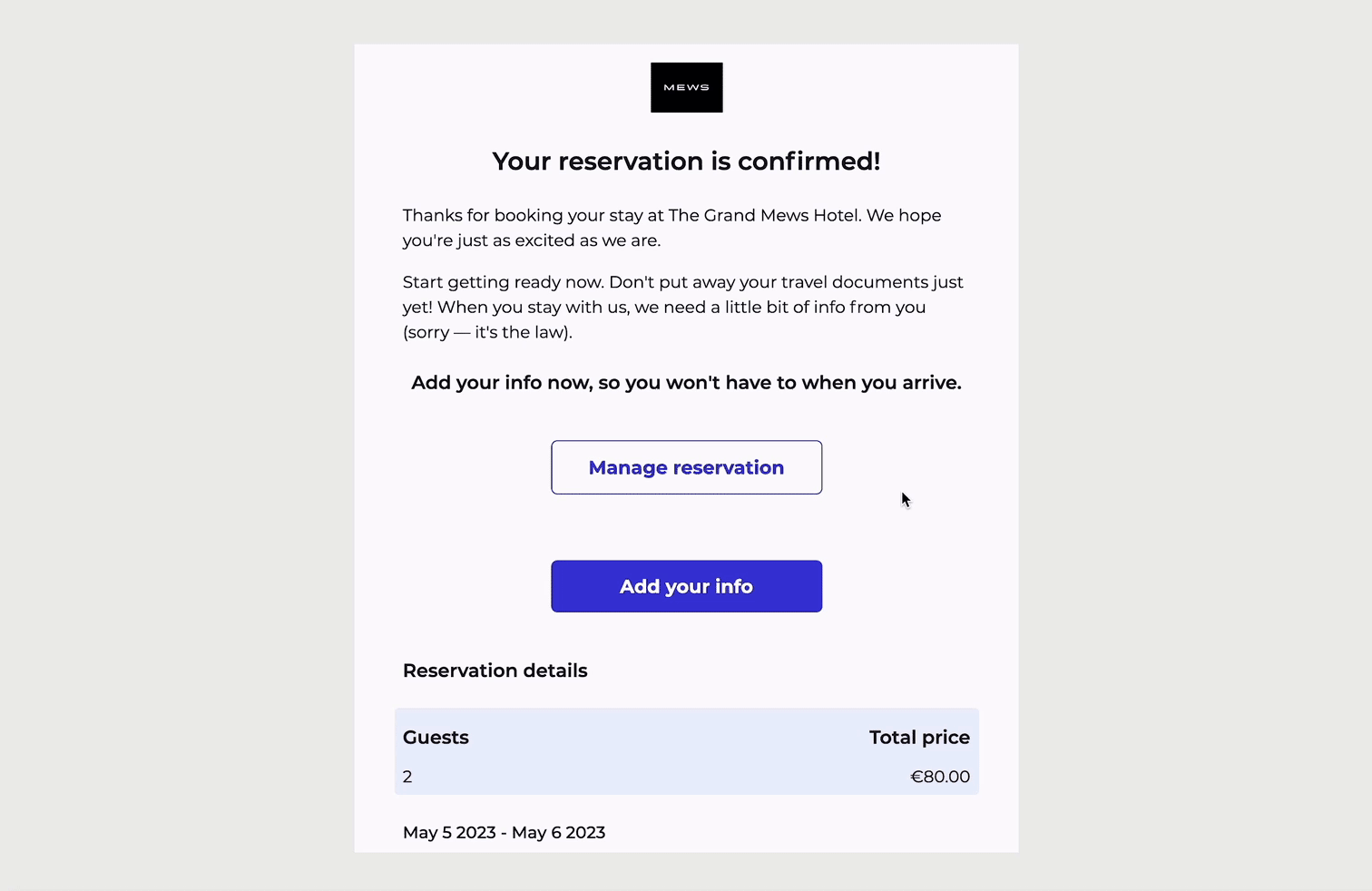Viewport: 1372px width, 891px height.
Task: Click the check-in date May 5 2023
Action: point(449,832)
